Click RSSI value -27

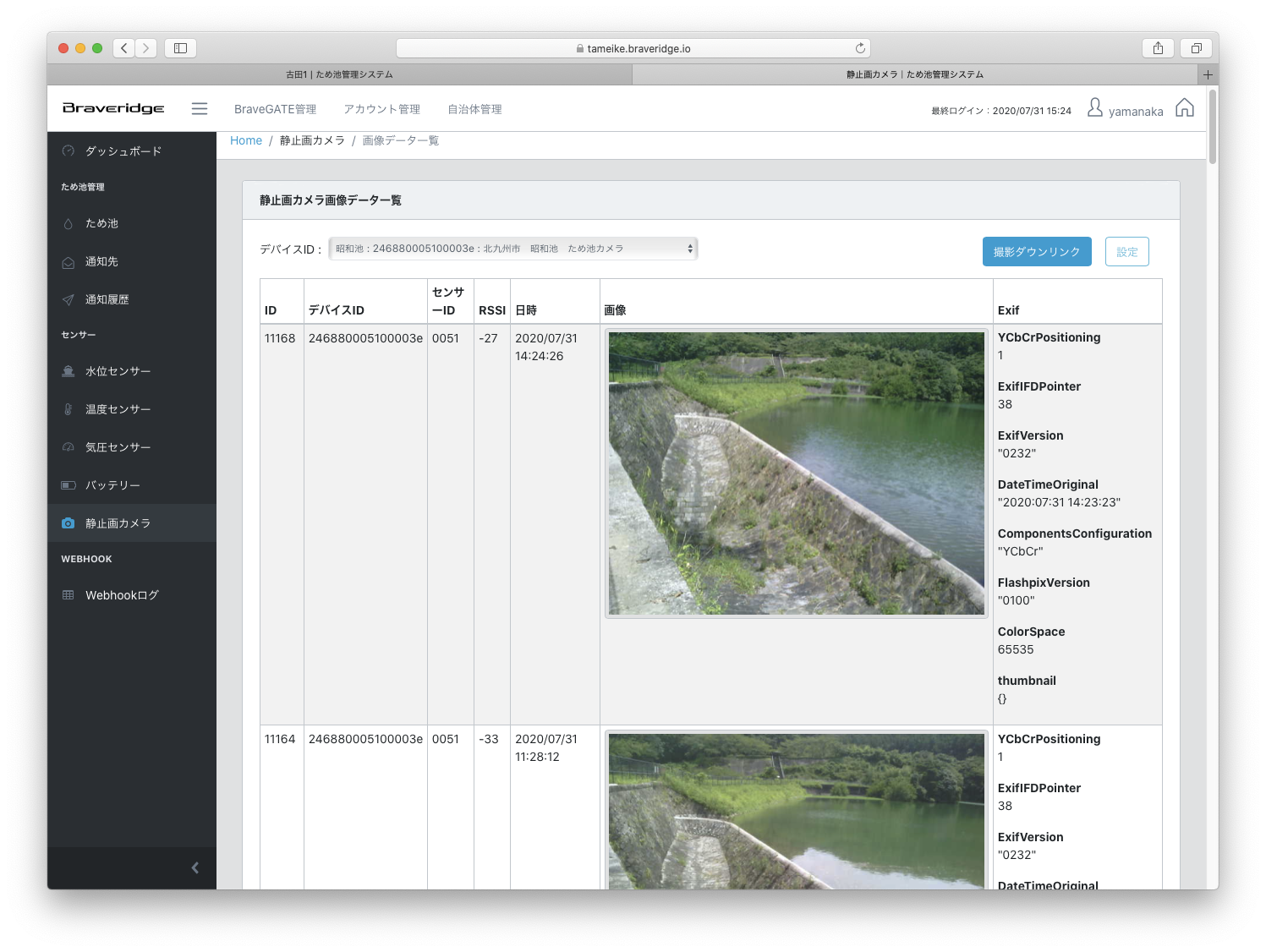(x=488, y=338)
